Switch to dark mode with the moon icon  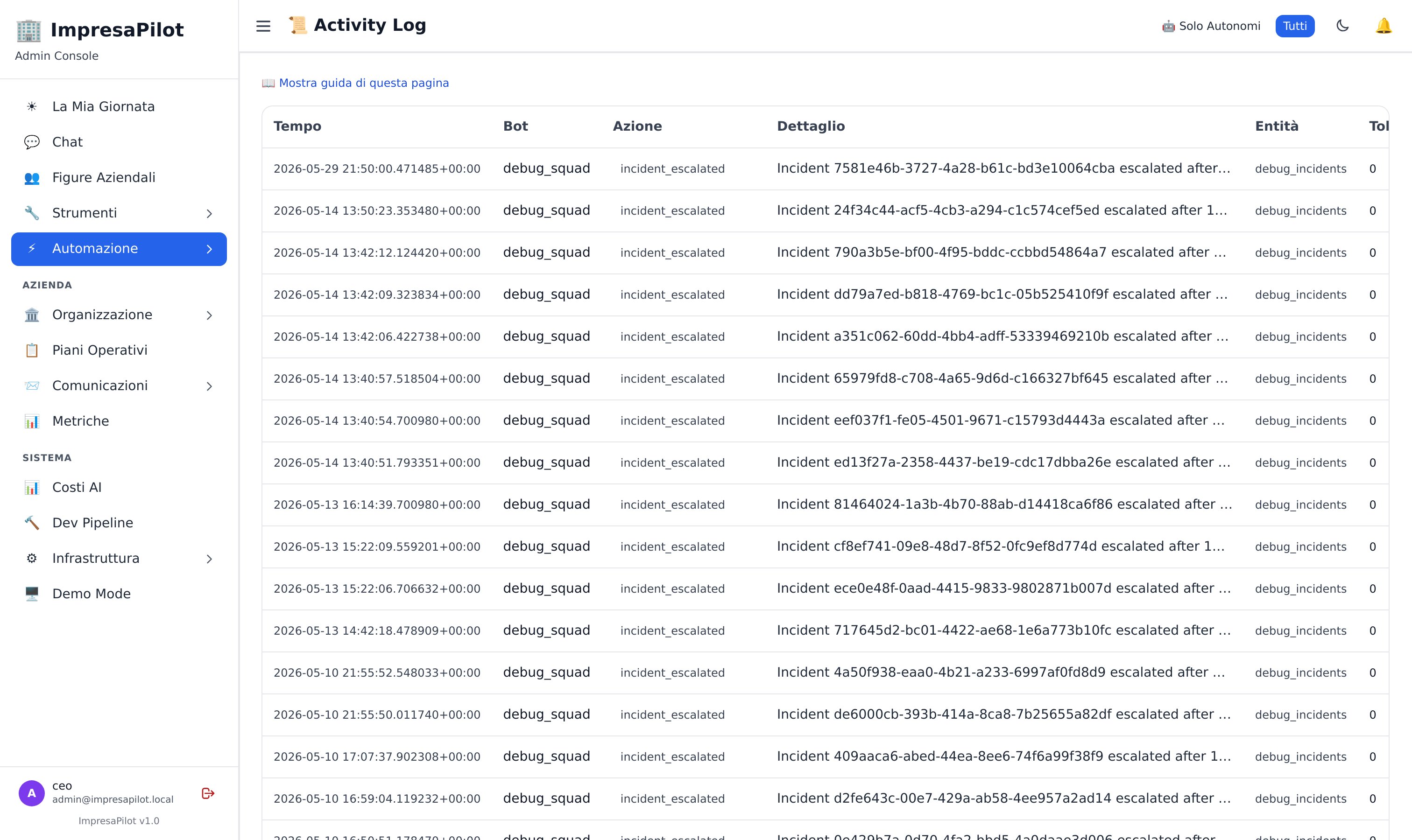click(1342, 26)
